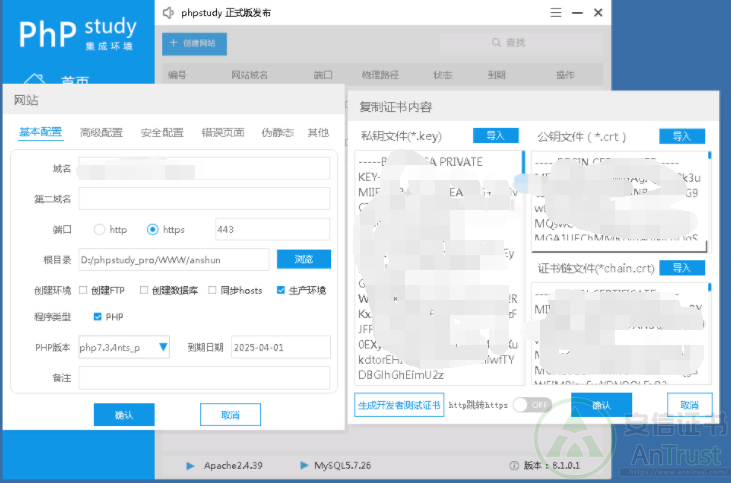Image resolution: width=731 pixels, height=483 pixels.
Task: Click the version info icon in status bar
Action: tap(514, 466)
